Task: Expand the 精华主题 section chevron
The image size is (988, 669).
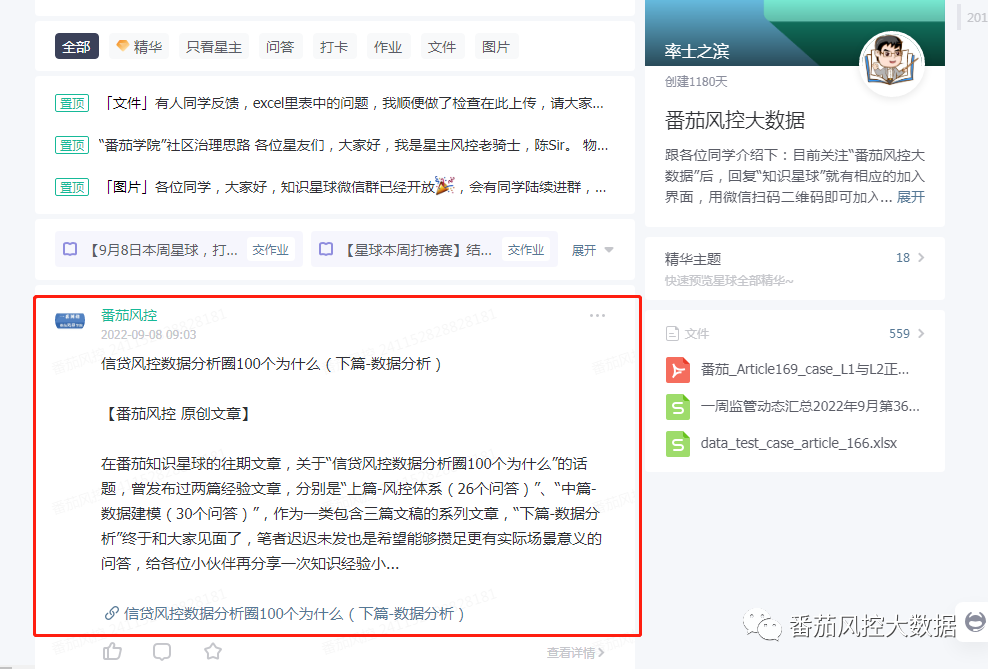Action: click(x=921, y=258)
